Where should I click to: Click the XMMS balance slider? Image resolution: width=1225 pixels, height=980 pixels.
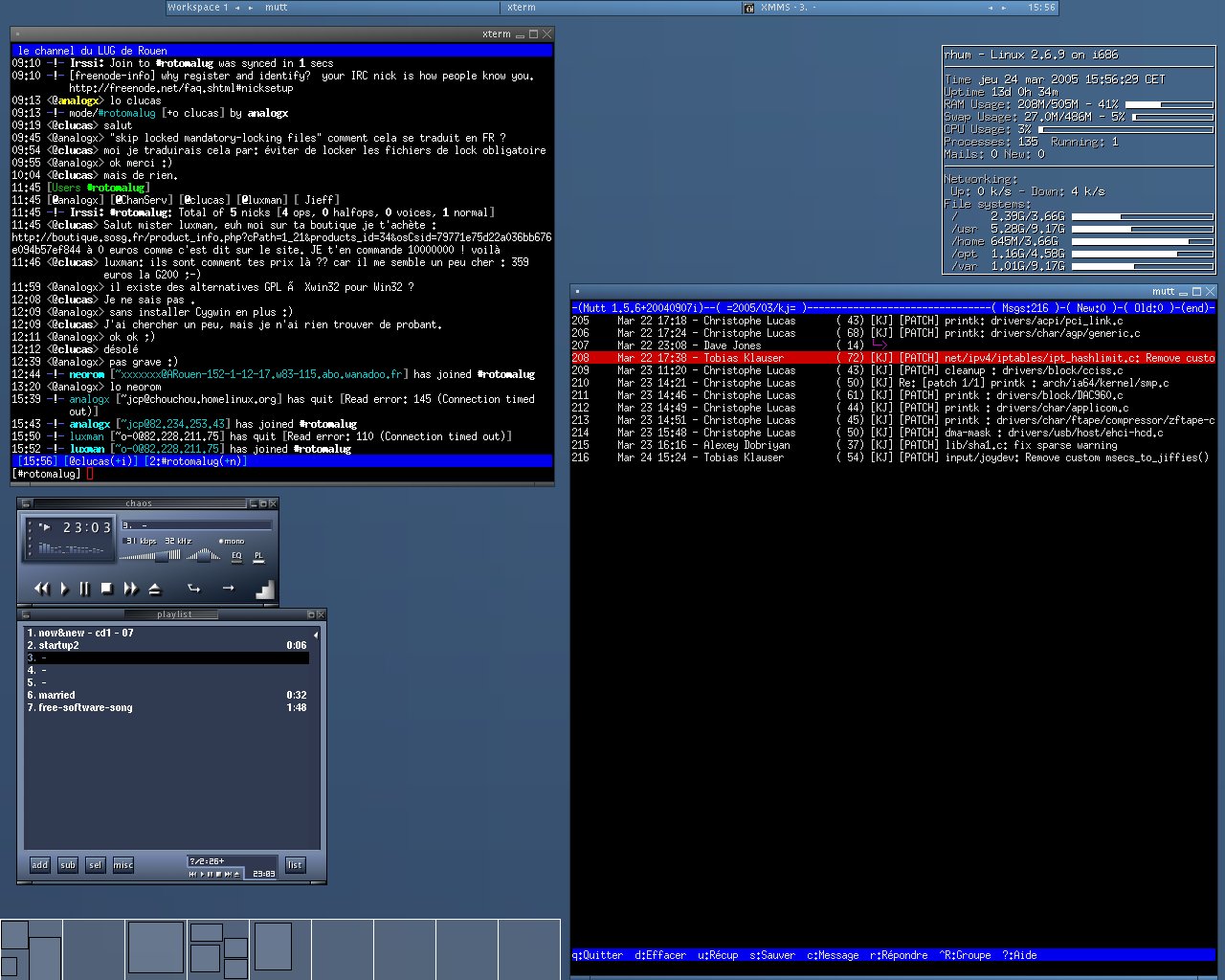(x=203, y=555)
